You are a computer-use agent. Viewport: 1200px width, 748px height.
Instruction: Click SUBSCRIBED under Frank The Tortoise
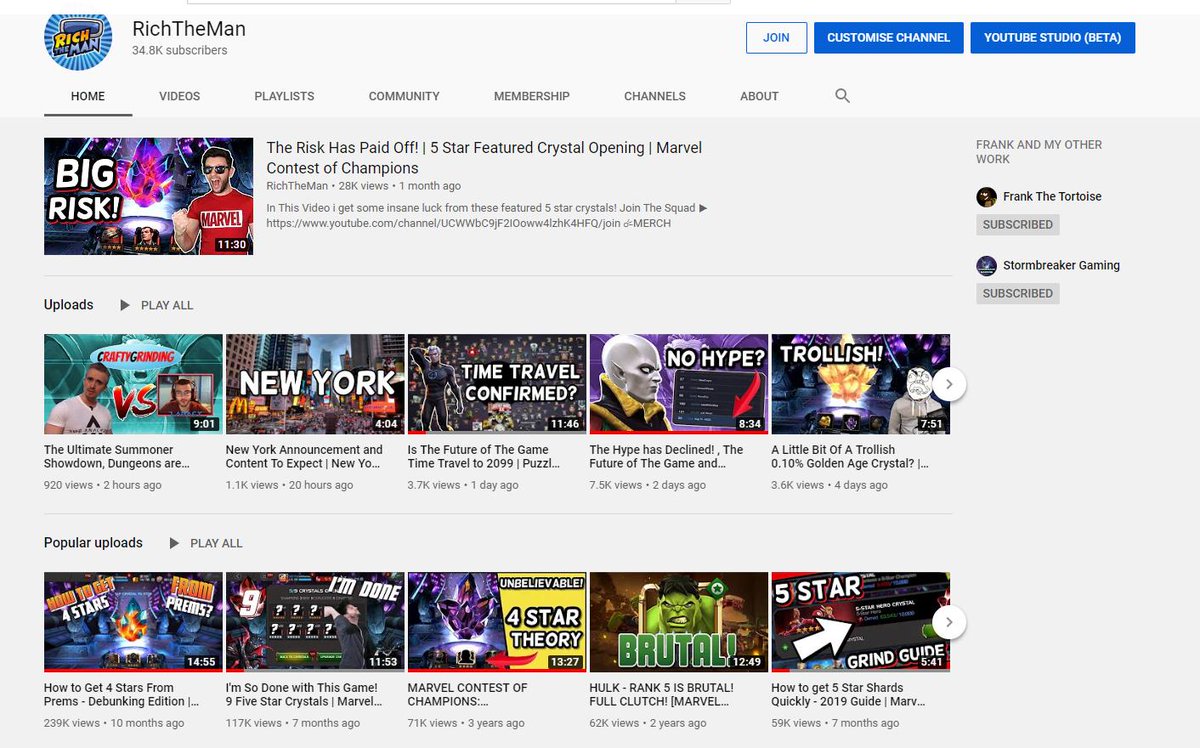pos(1017,225)
